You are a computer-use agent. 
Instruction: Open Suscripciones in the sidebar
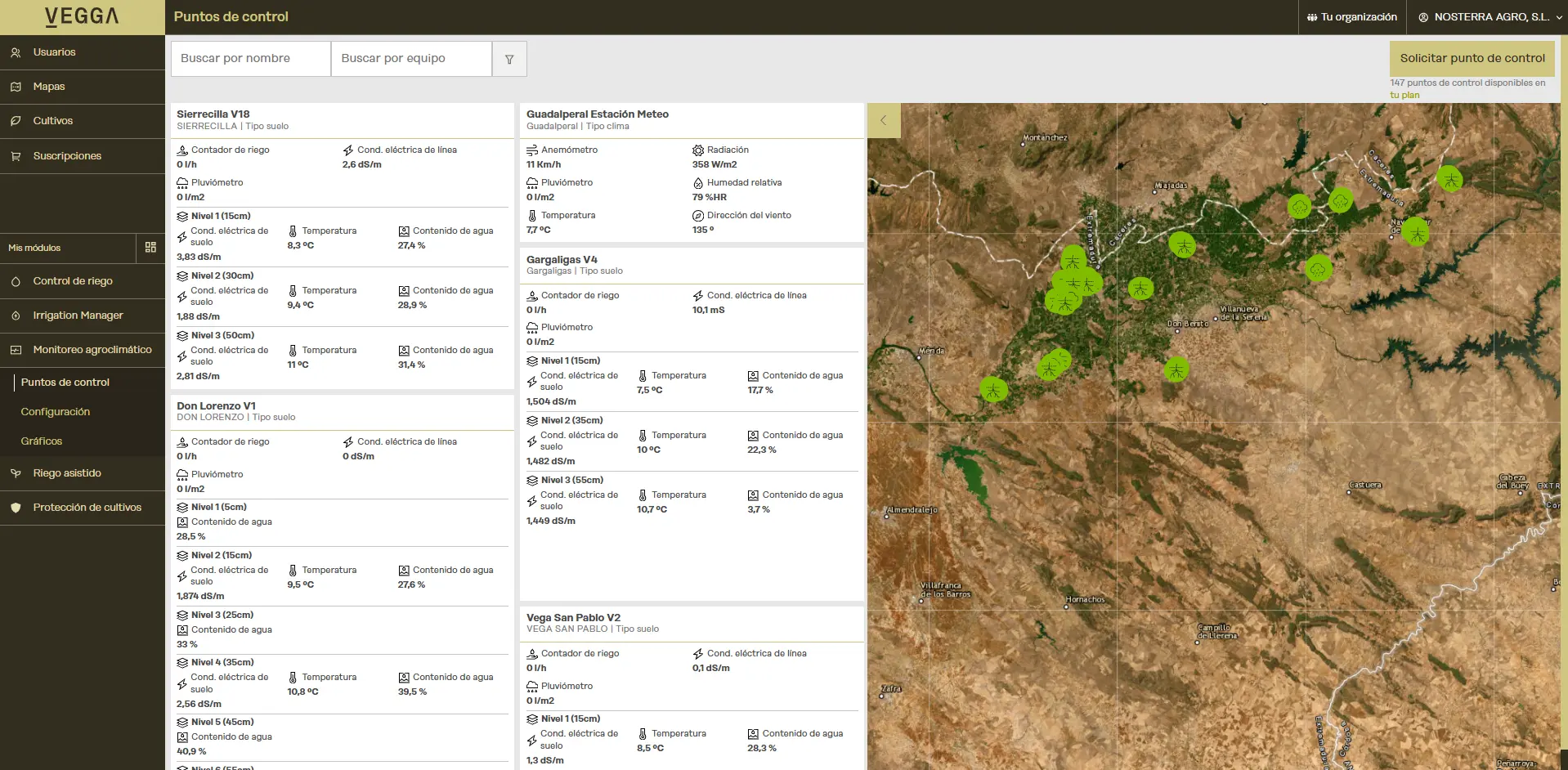click(82, 156)
